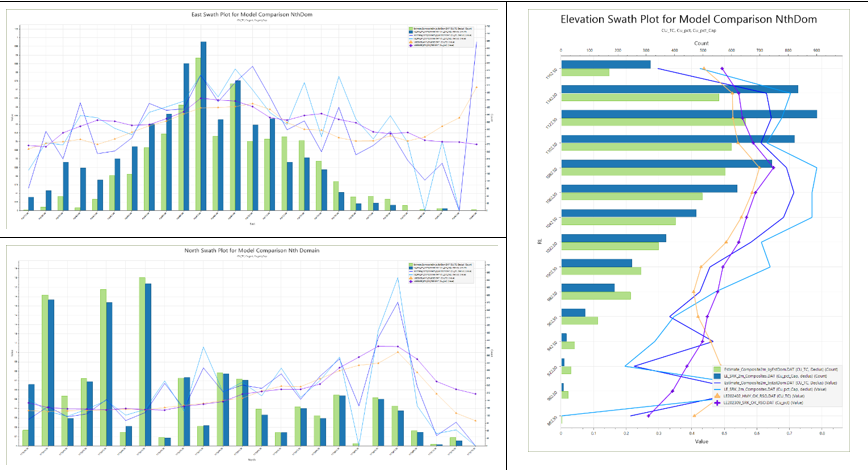The image size is (868, 470).
Task: Click the orange triangle legend marker in Elevation plot
Action: [717, 397]
